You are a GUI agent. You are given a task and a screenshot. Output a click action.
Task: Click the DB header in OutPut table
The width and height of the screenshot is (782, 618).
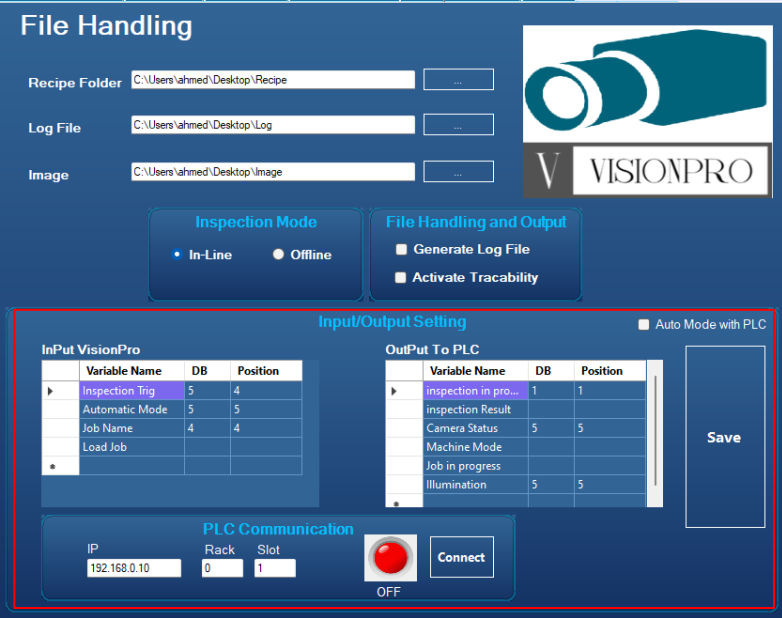point(551,371)
